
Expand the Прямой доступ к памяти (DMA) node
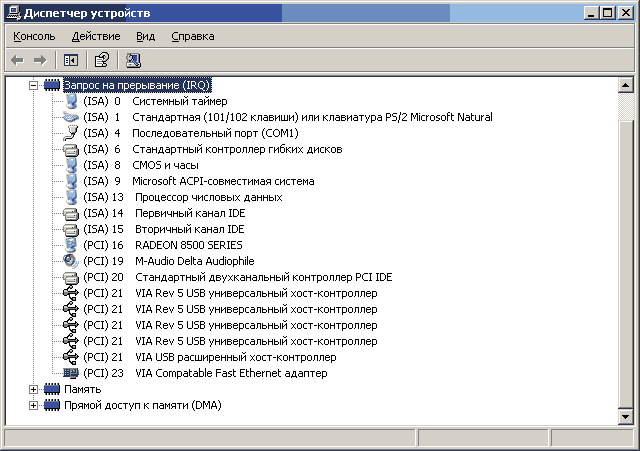tap(34, 405)
